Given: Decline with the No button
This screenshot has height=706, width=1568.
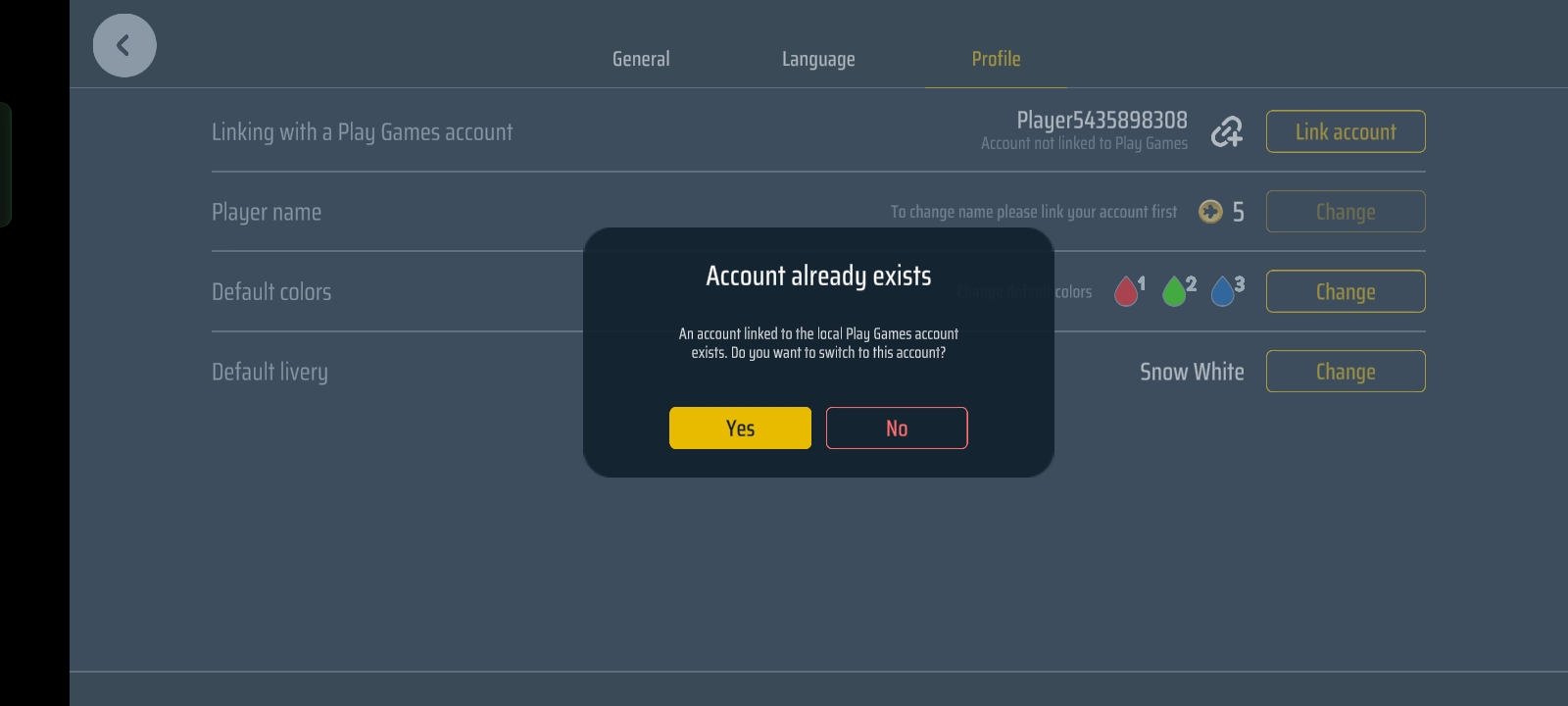Looking at the screenshot, I should [x=897, y=429].
